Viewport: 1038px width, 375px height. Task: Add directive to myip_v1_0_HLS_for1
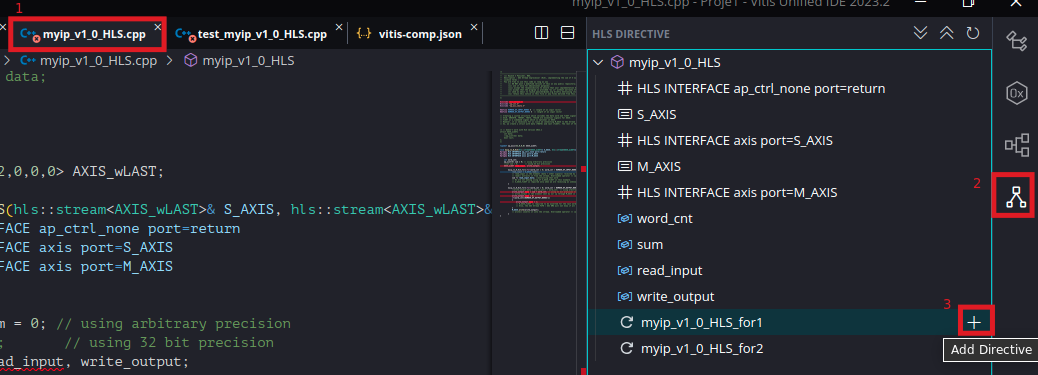[x=974, y=323]
